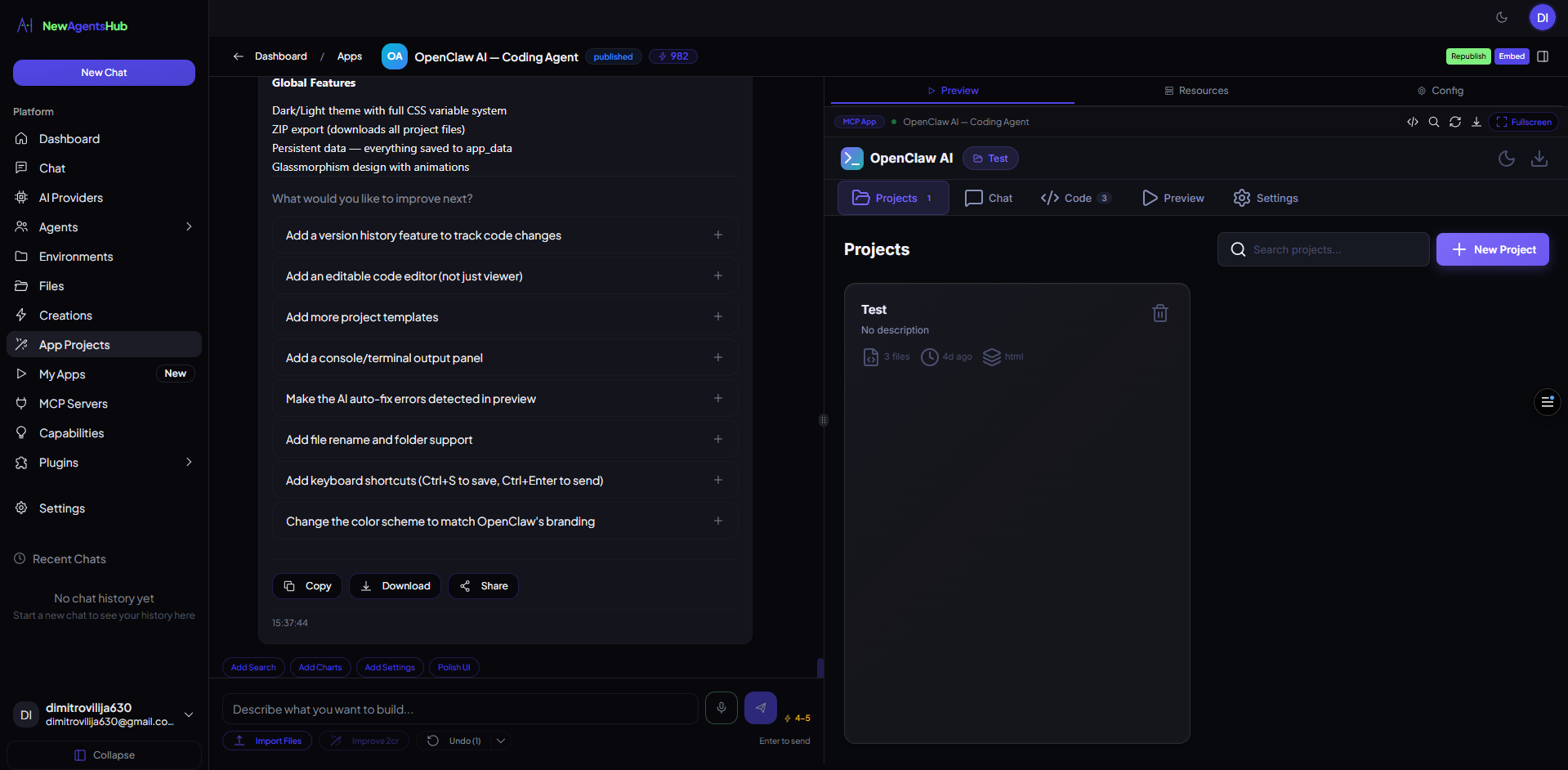
Task: Switch to the Config tab
Action: coord(1441,91)
